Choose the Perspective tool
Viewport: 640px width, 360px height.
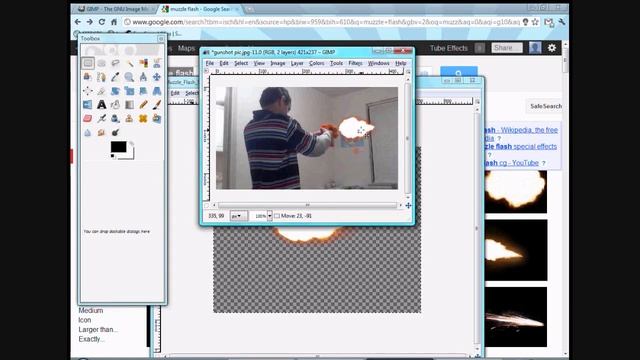[157, 91]
